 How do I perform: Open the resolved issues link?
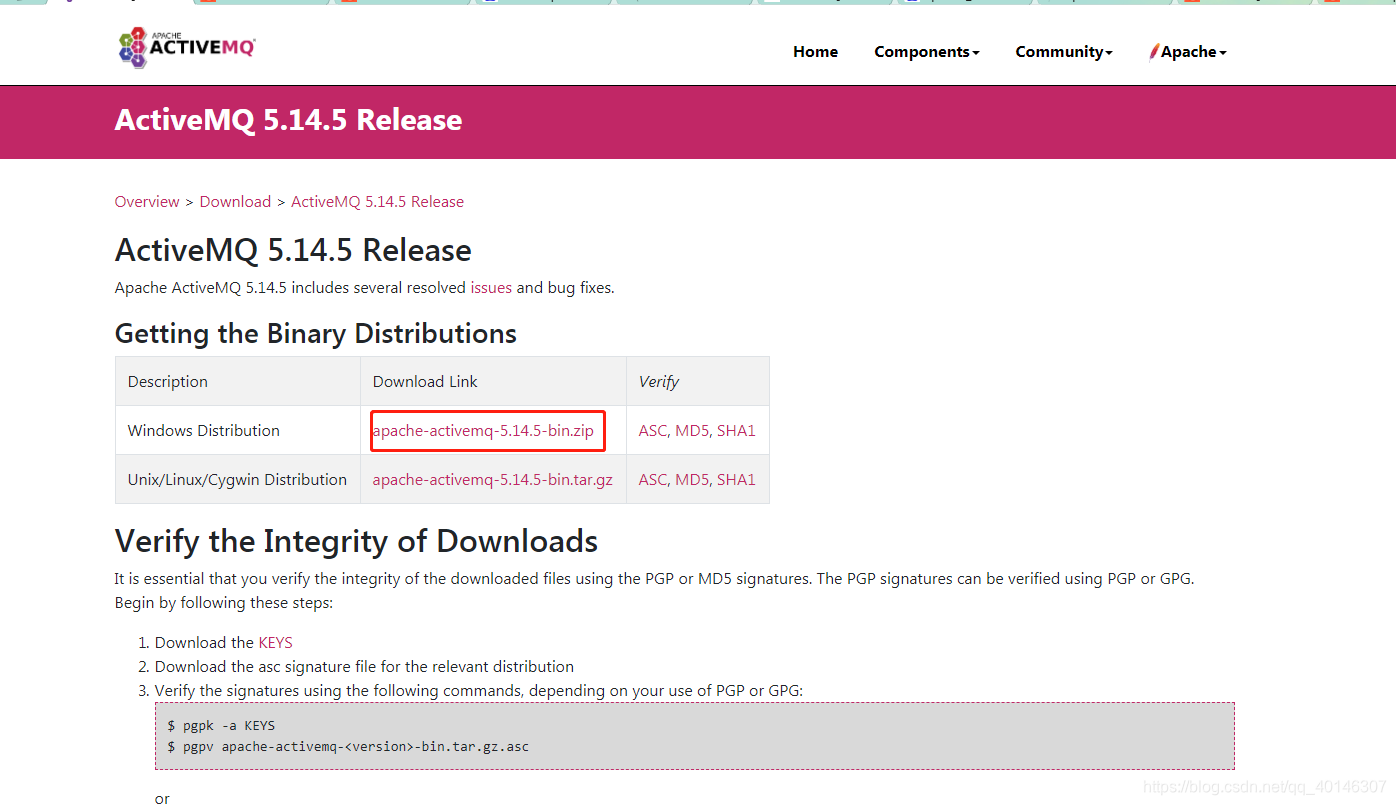click(491, 288)
